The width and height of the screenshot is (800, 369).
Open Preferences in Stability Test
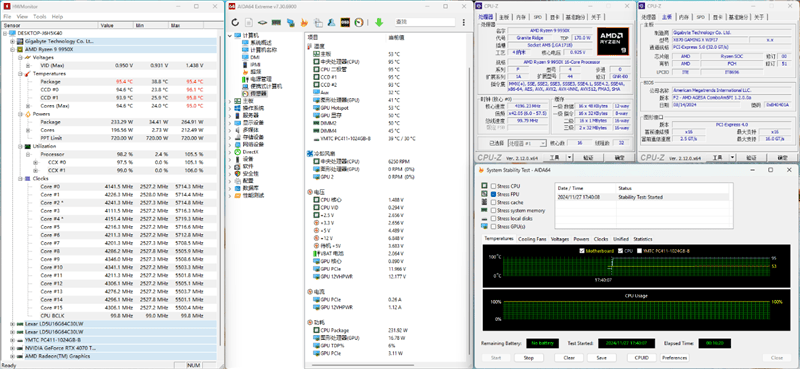tap(674, 358)
